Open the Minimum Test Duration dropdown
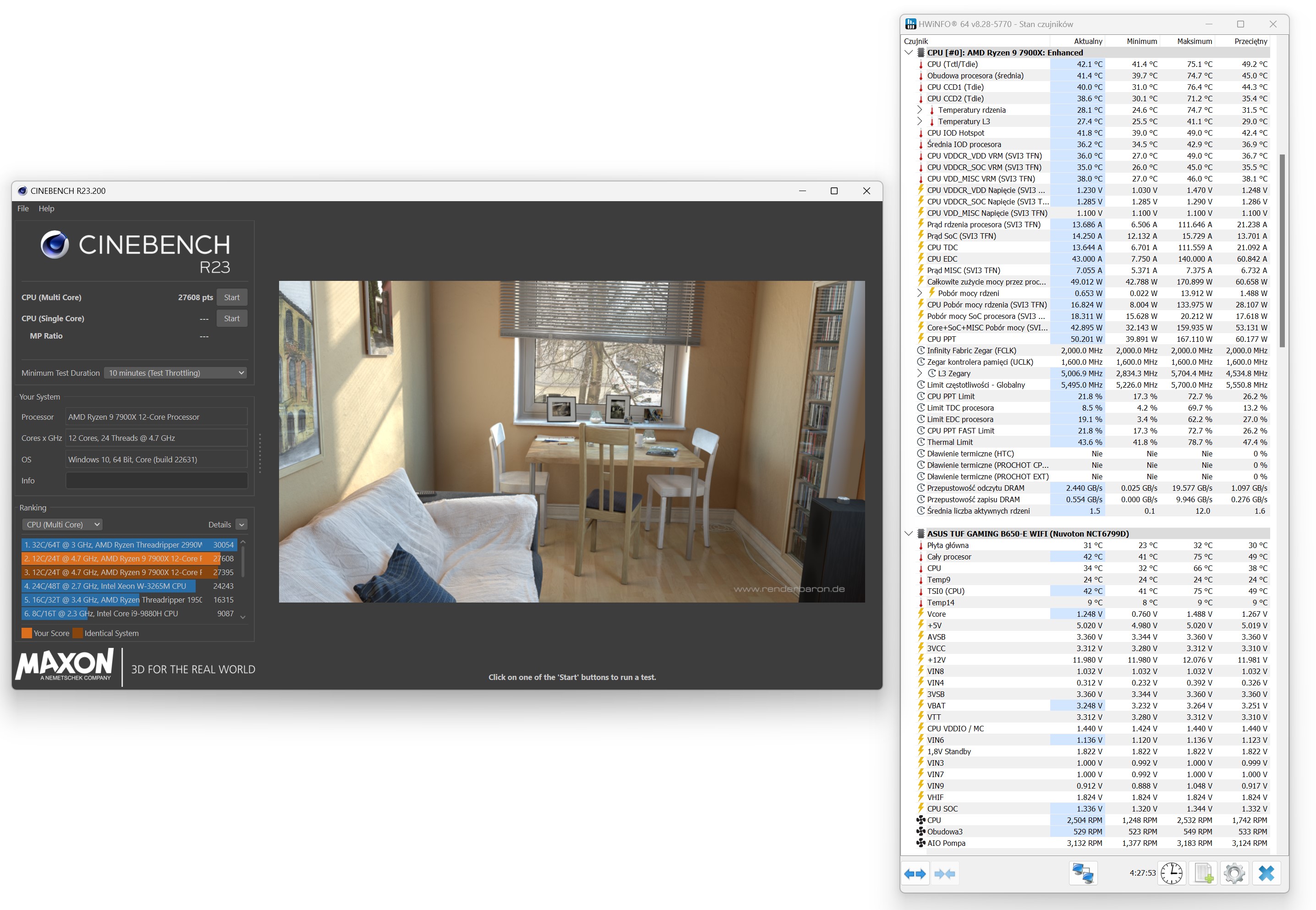Screen dimensions: 1316x910 click(175, 373)
